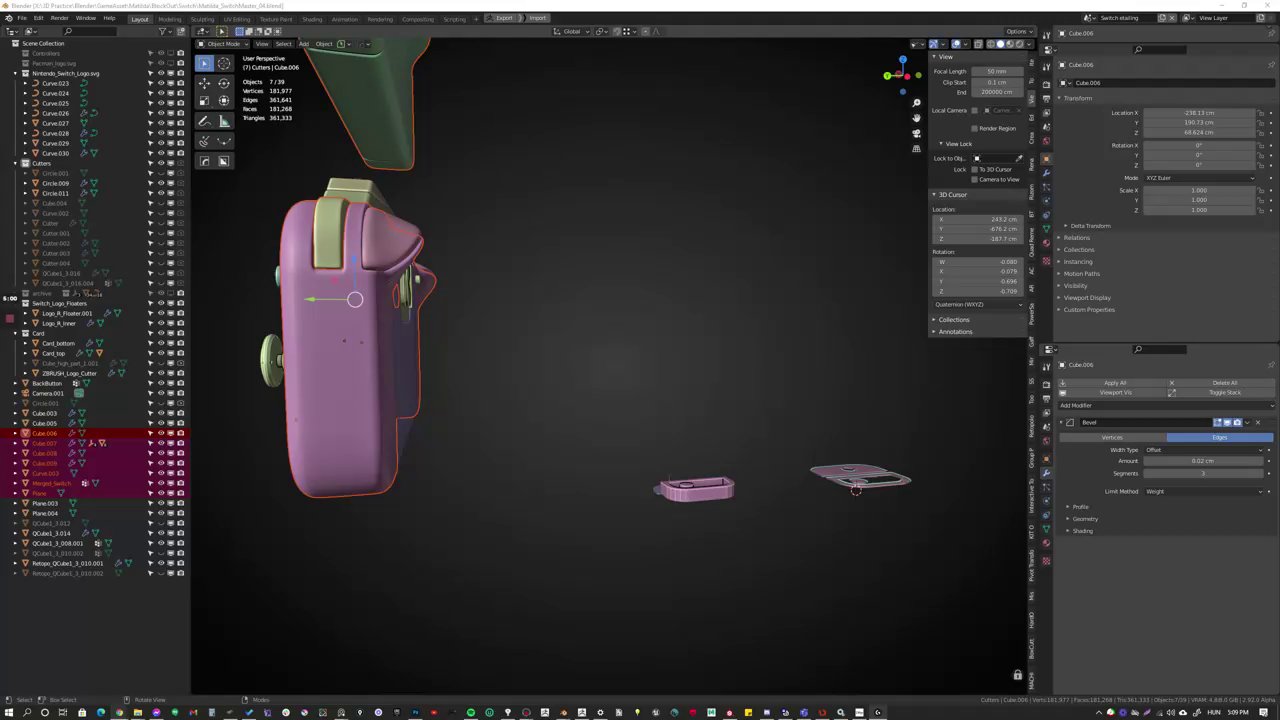Switch to the Sculpting workspace tab
The width and height of the screenshot is (1280, 720).
(202, 18)
